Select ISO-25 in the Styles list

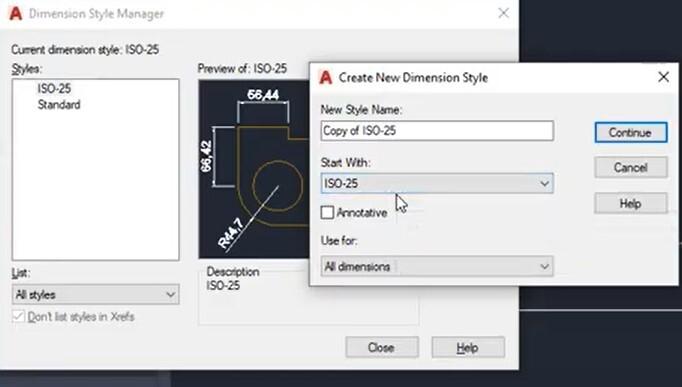(x=54, y=88)
